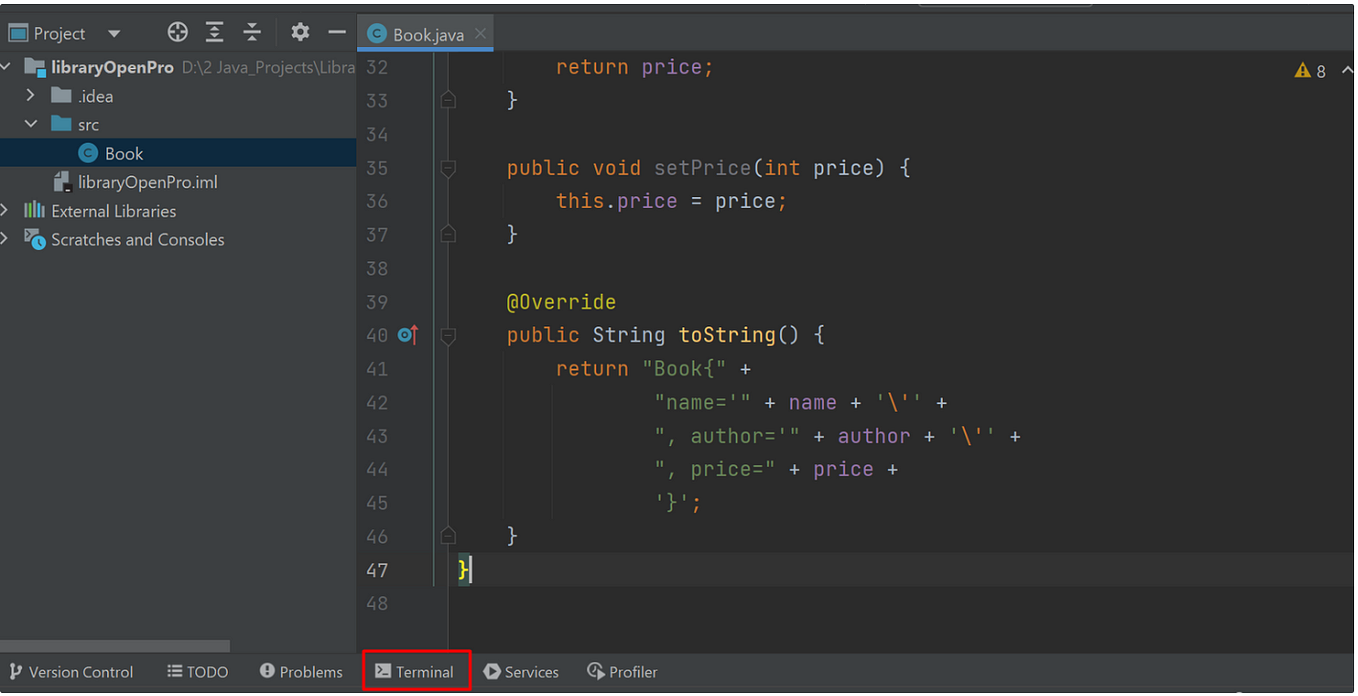Select the Book class in src
Image resolution: width=1358 pixels, height=696 pixels.
coord(123,153)
